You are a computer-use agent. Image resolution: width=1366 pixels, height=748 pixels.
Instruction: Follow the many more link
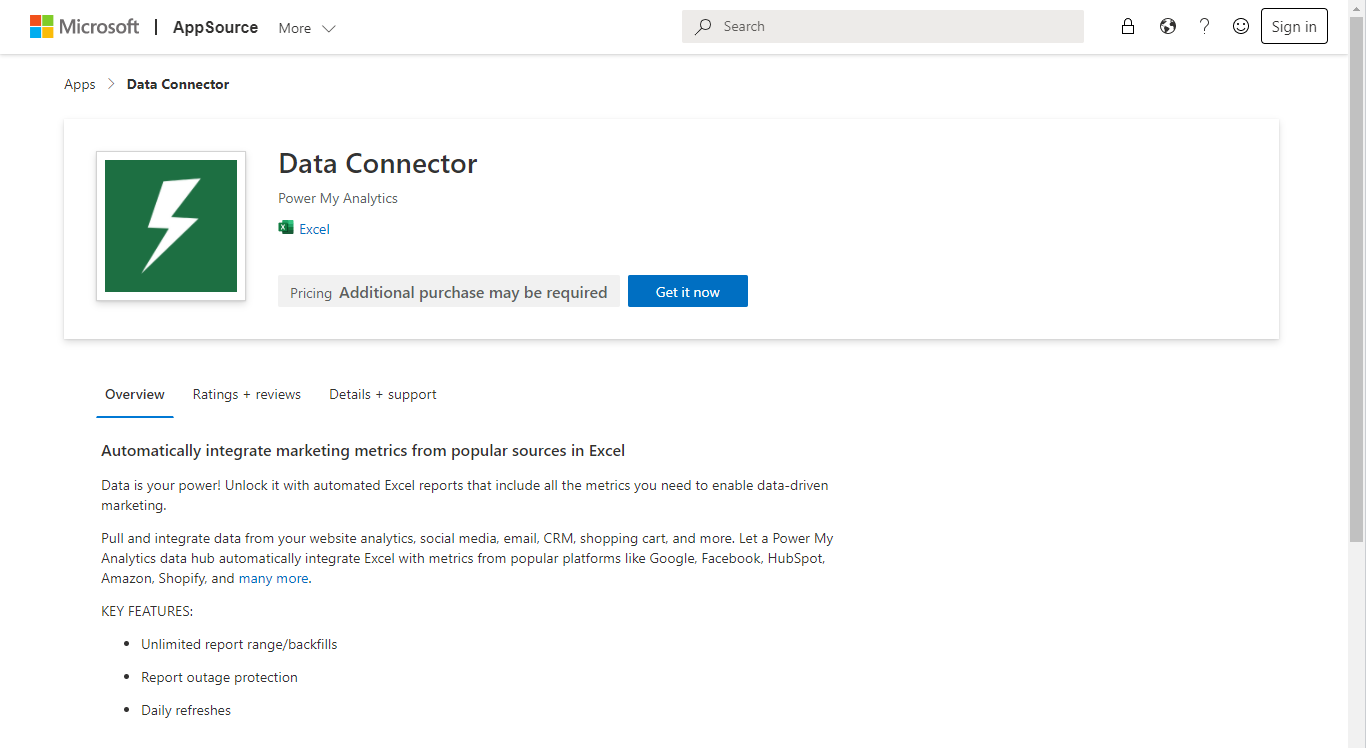(x=273, y=578)
